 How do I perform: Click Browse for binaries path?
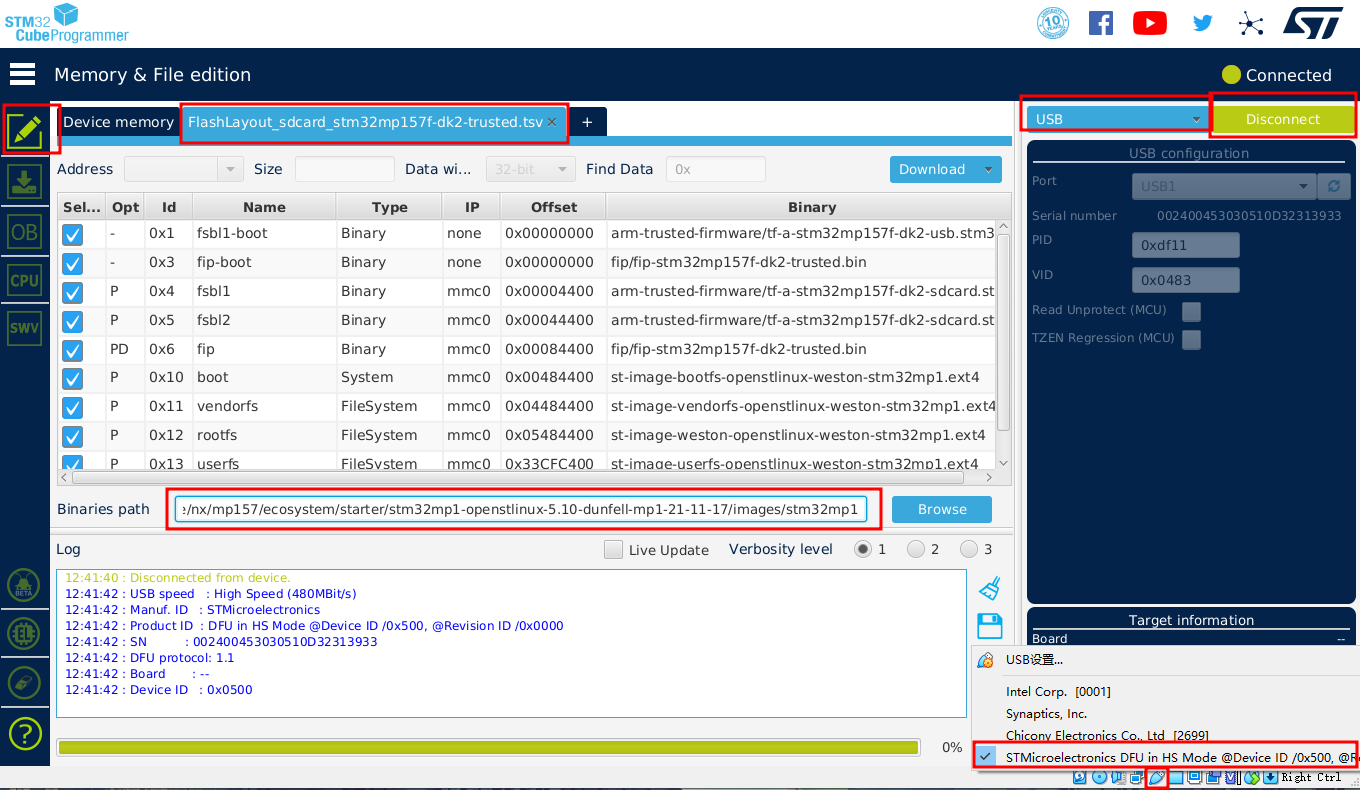click(942, 509)
